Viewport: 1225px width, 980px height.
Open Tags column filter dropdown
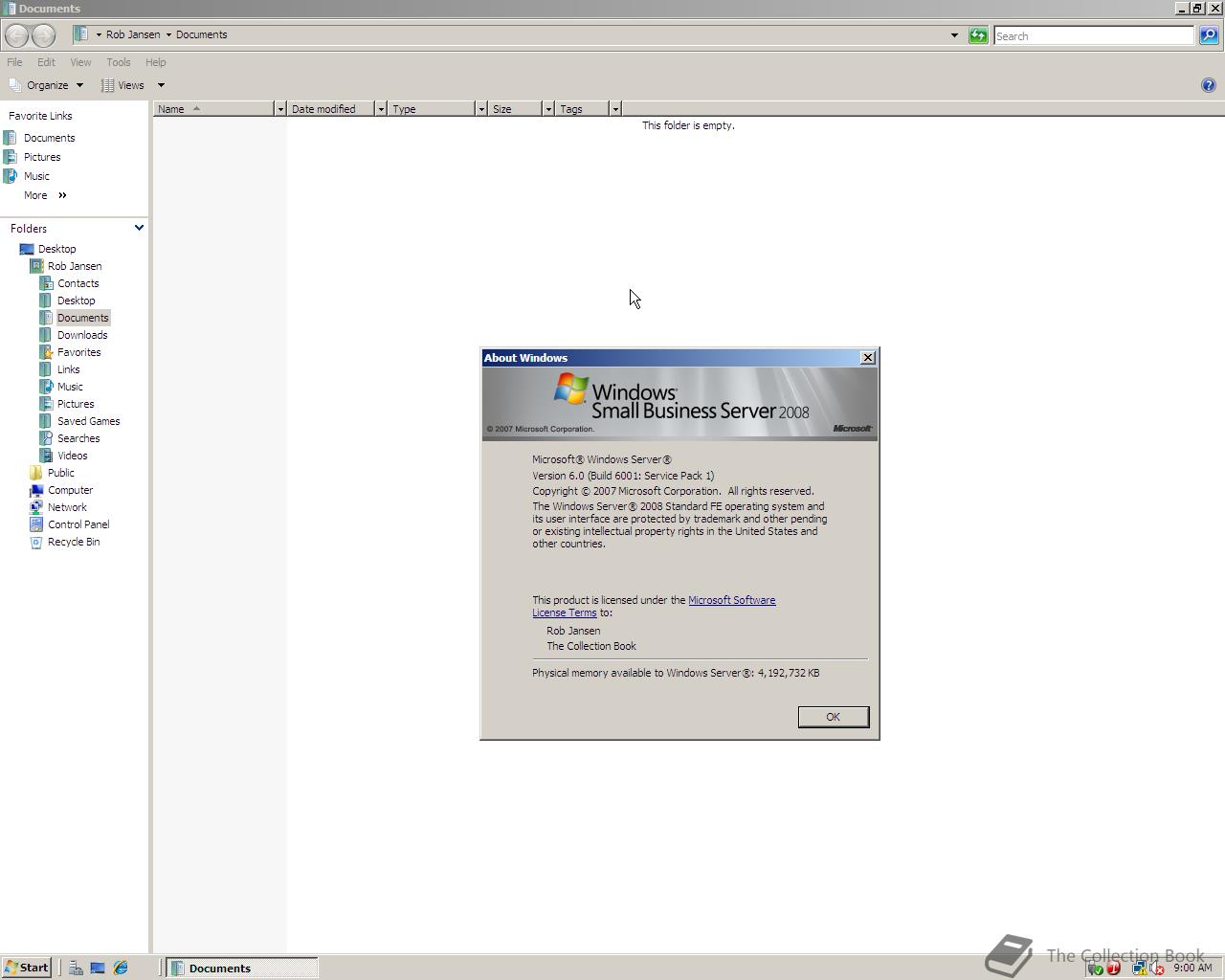click(614, 109)
